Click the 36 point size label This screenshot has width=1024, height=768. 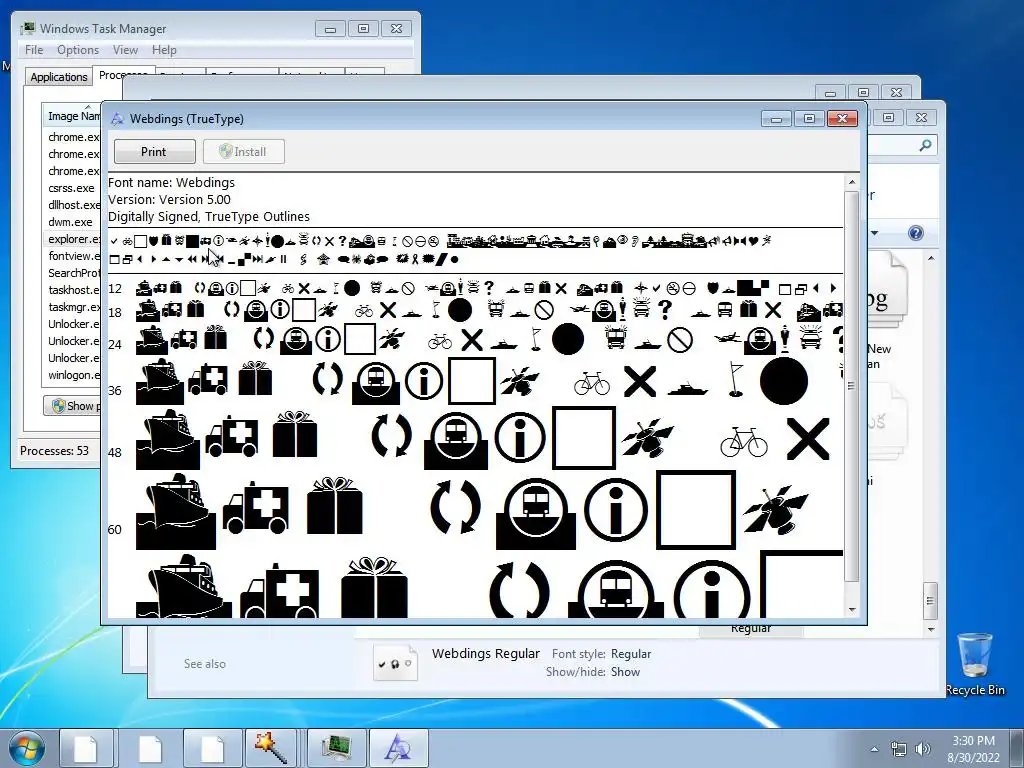[115, 391]
